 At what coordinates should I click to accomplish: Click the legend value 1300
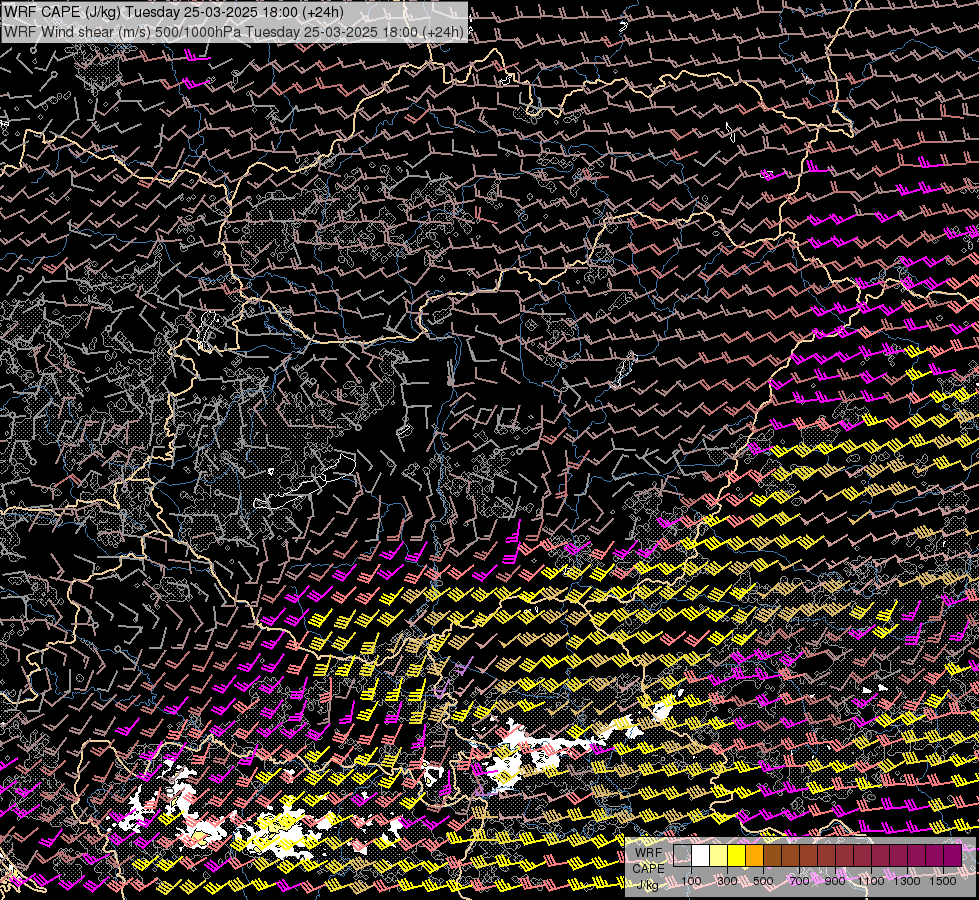point(907,881)
